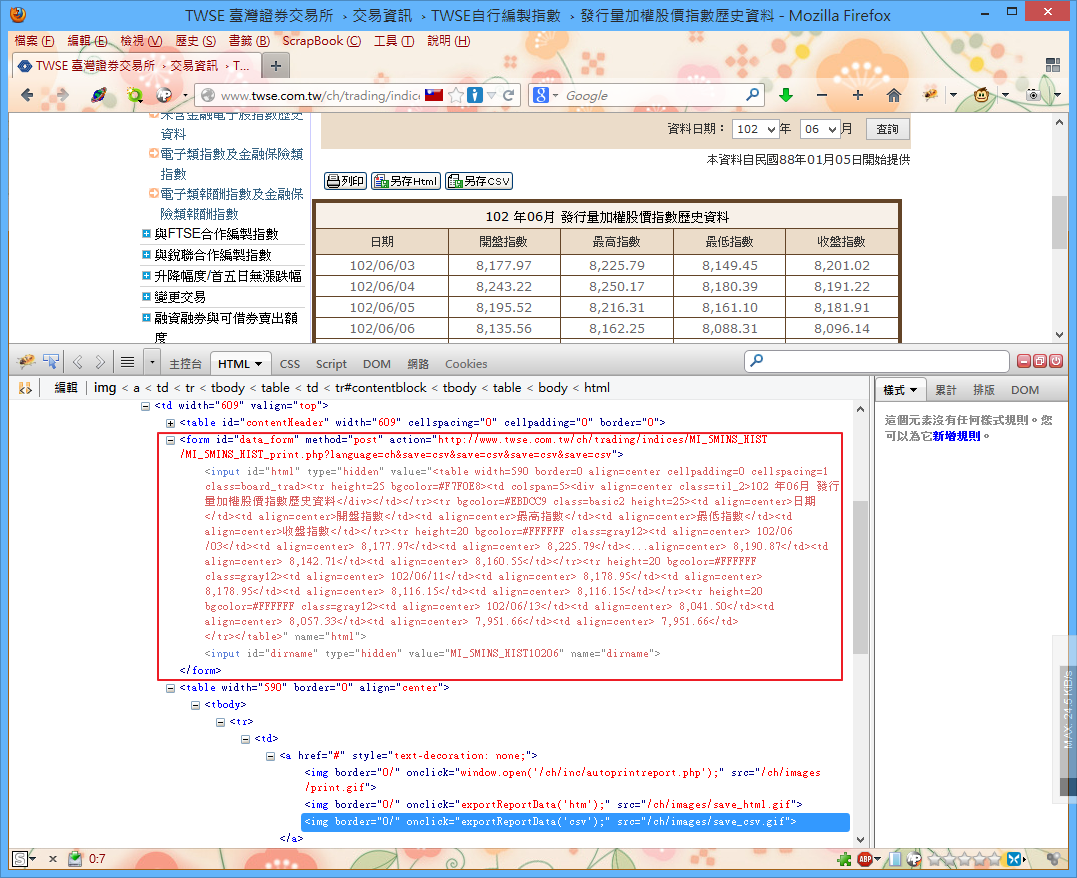Image resolution: width=1077 pixels, height=878 pixels.
Task: Reload the page with the refresh icon
Action: [508, 95]
